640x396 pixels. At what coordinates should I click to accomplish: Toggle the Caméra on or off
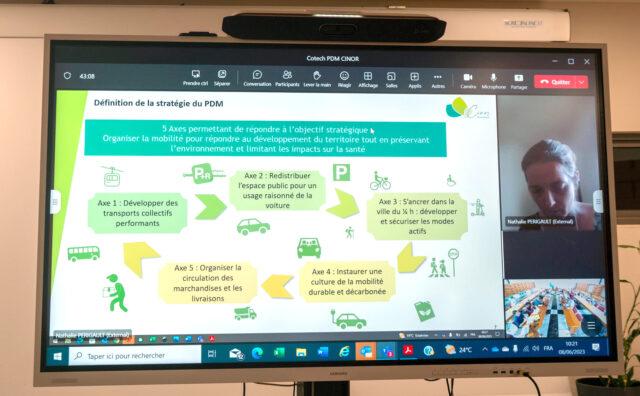click(x=468, y=81)
